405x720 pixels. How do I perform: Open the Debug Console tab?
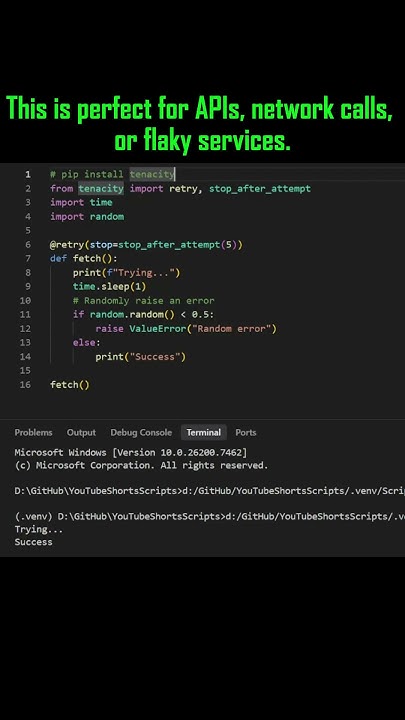141,433
